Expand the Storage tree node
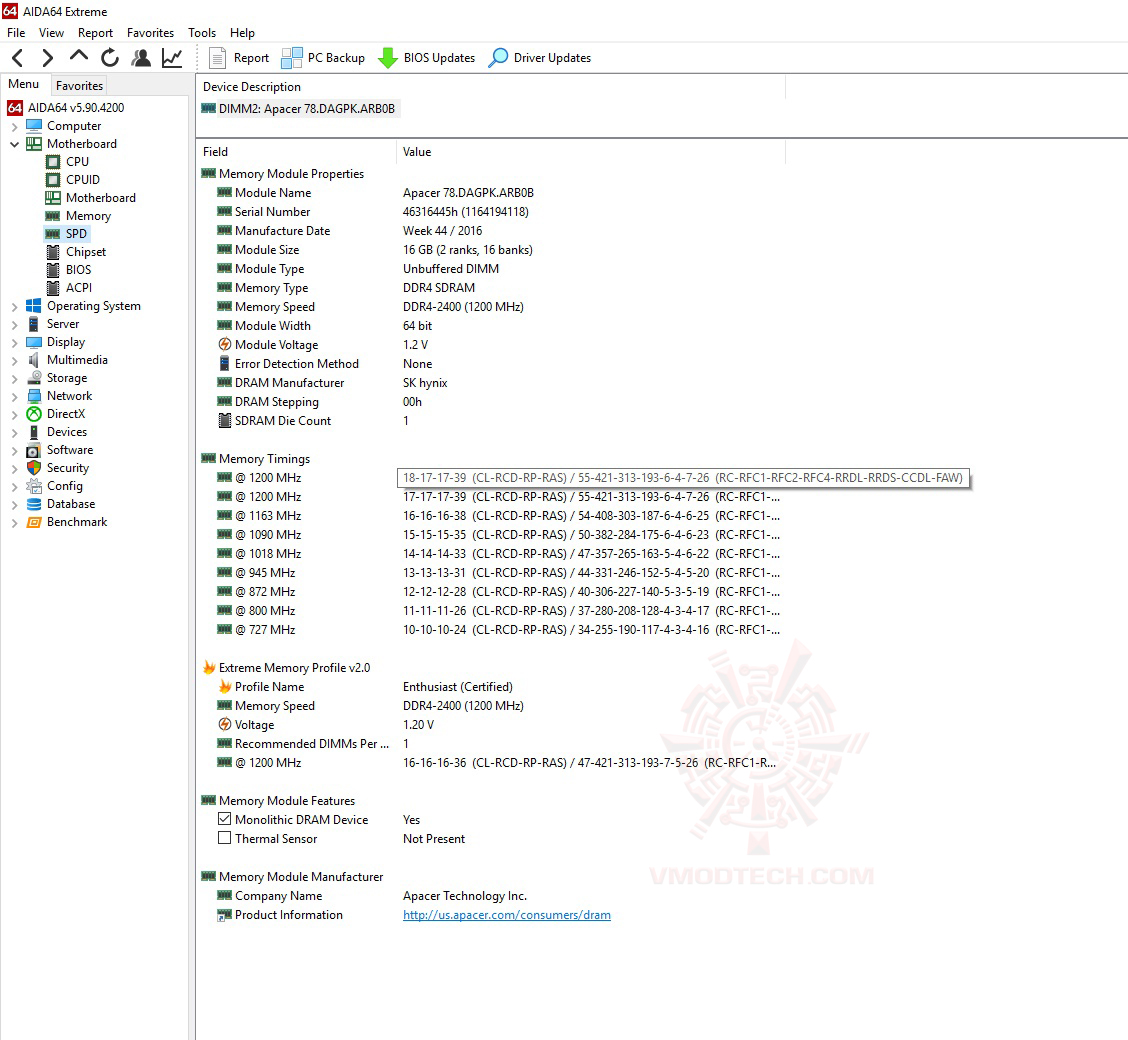 pyautogui.click(x=14, y=378)
